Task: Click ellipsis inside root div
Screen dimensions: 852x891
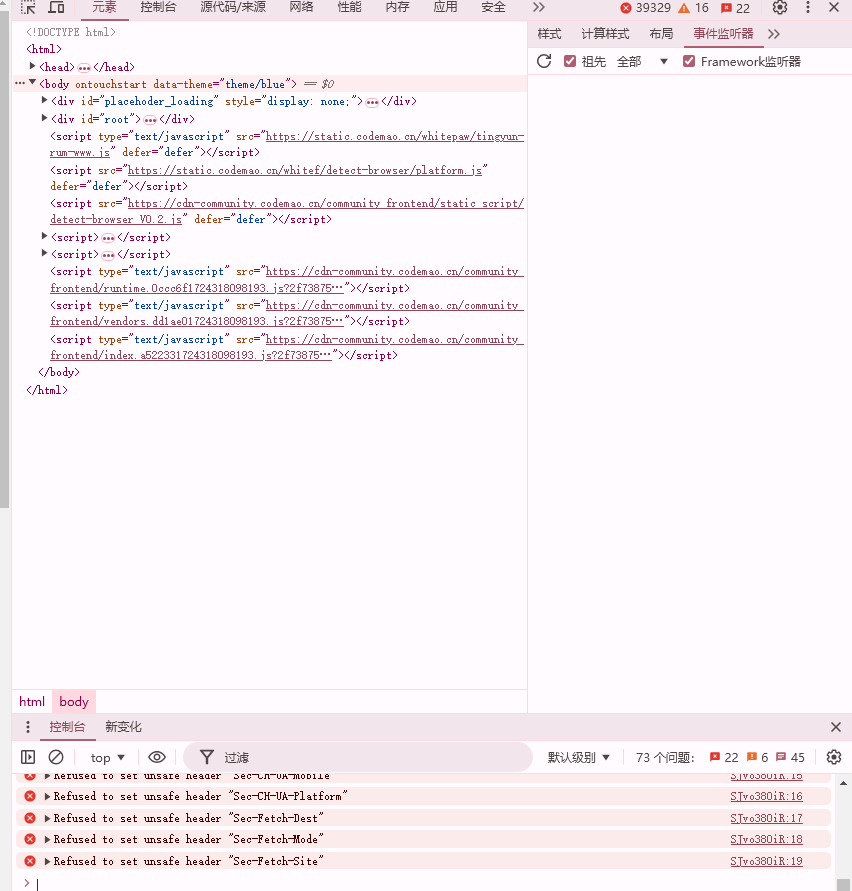Action: point(150,120)
